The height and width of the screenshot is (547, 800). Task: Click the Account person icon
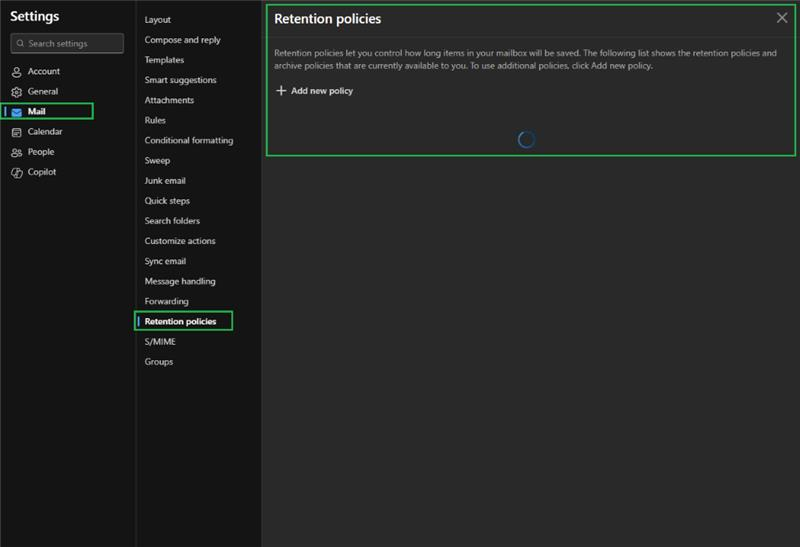17,72
